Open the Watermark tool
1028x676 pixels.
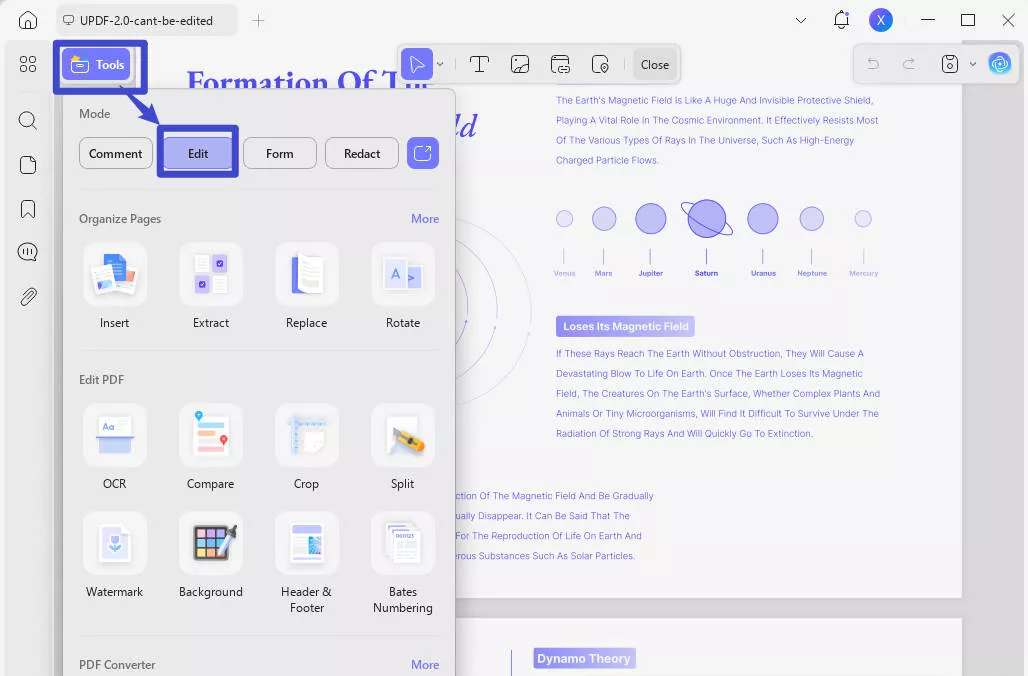114,556
